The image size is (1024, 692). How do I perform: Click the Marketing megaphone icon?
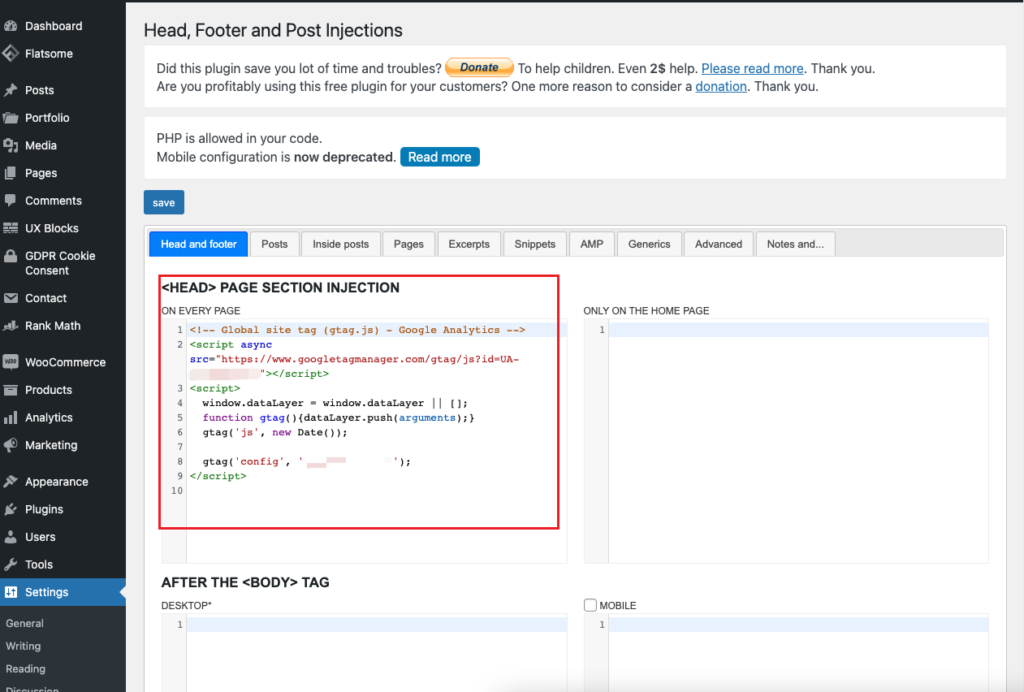pyautogui.click(x=10, y=445)
